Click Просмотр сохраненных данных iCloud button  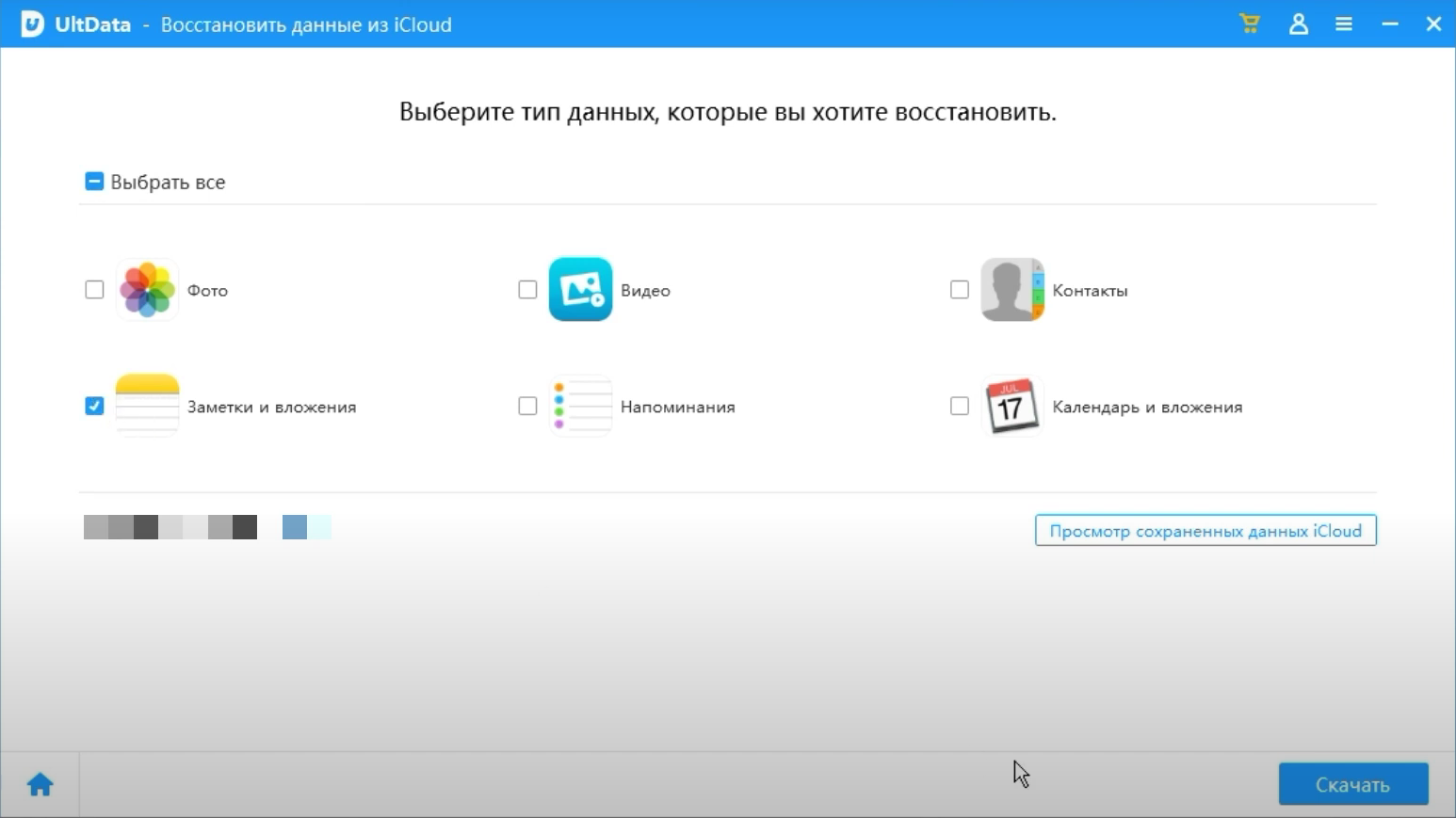tap(1205, 530)
